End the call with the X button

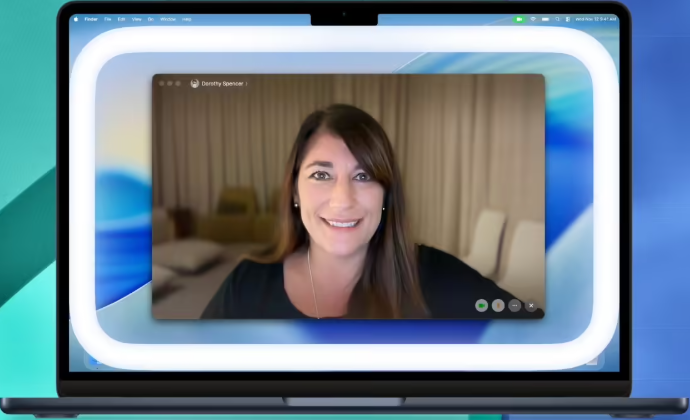point(531,306)
